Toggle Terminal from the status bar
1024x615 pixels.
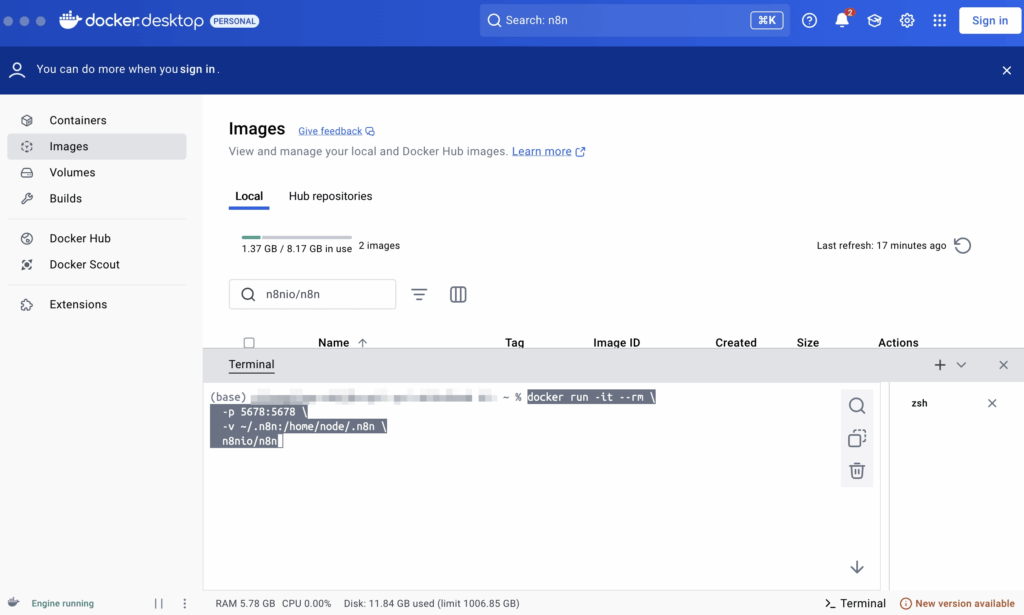click(856, 603)
